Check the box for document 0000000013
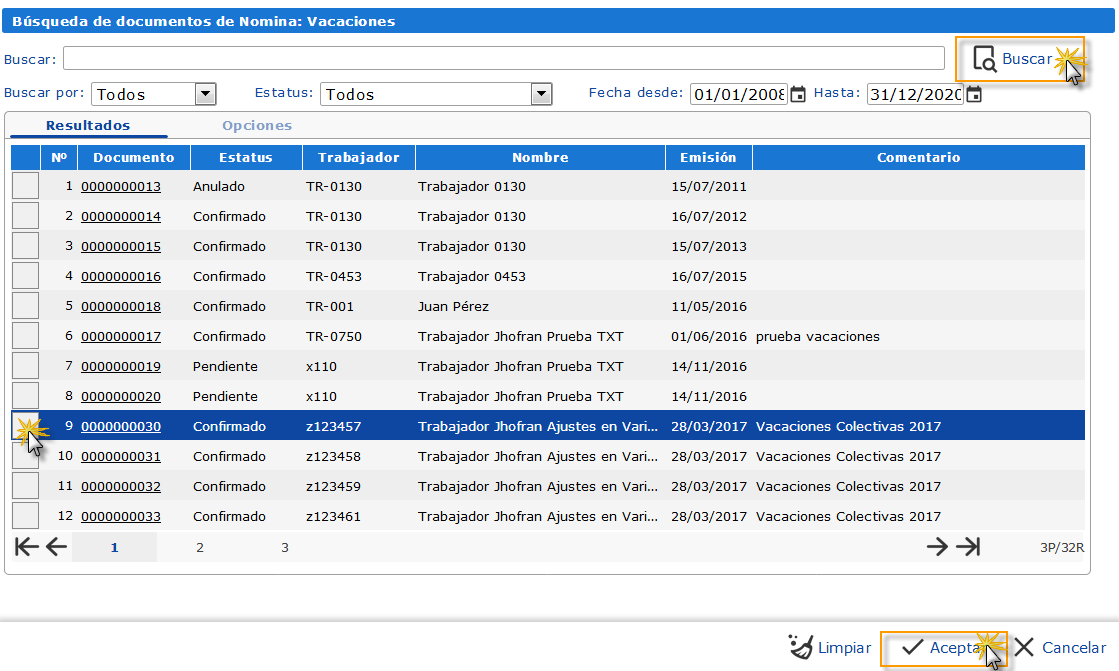 25,186
